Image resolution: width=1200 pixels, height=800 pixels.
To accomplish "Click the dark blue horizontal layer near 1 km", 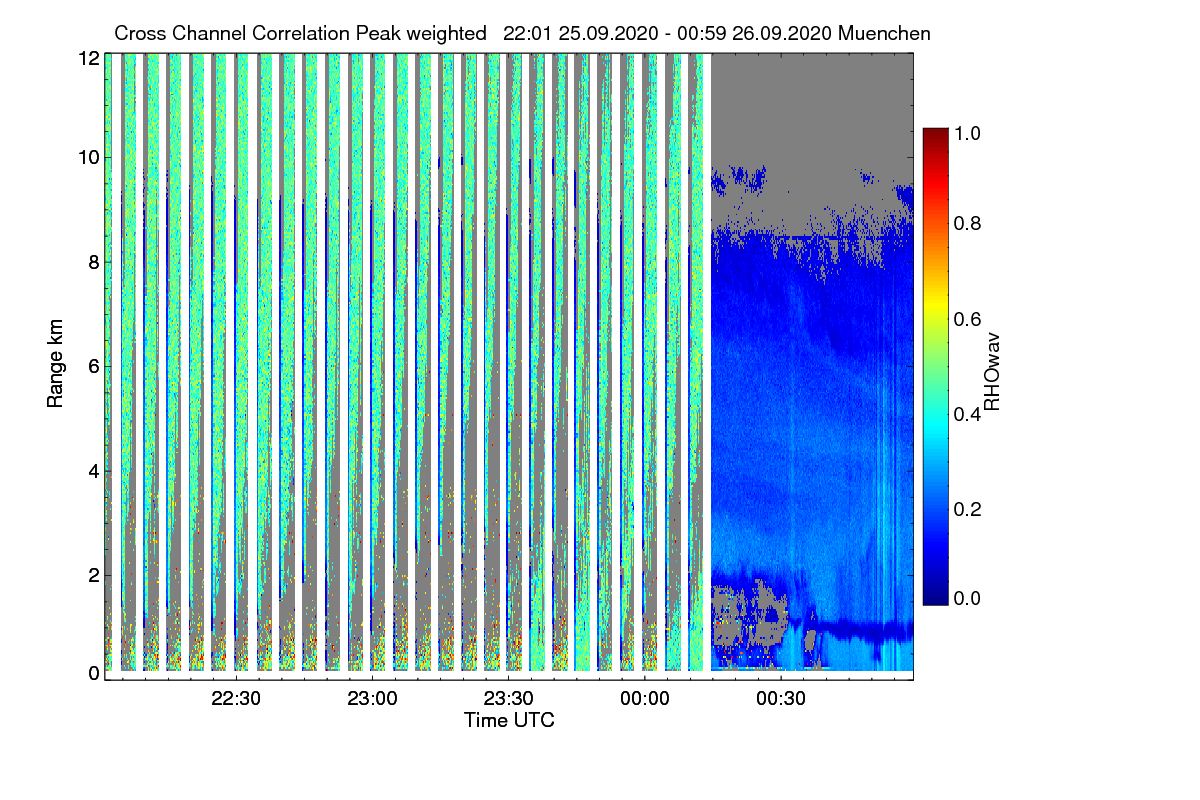I will click(865, 630).
